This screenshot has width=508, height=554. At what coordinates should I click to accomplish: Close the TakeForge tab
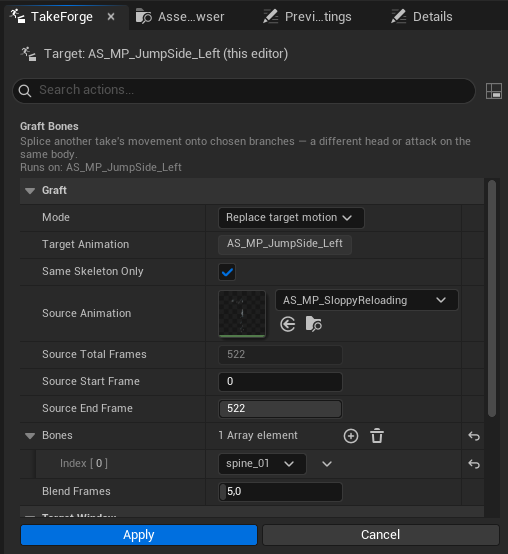111,17
